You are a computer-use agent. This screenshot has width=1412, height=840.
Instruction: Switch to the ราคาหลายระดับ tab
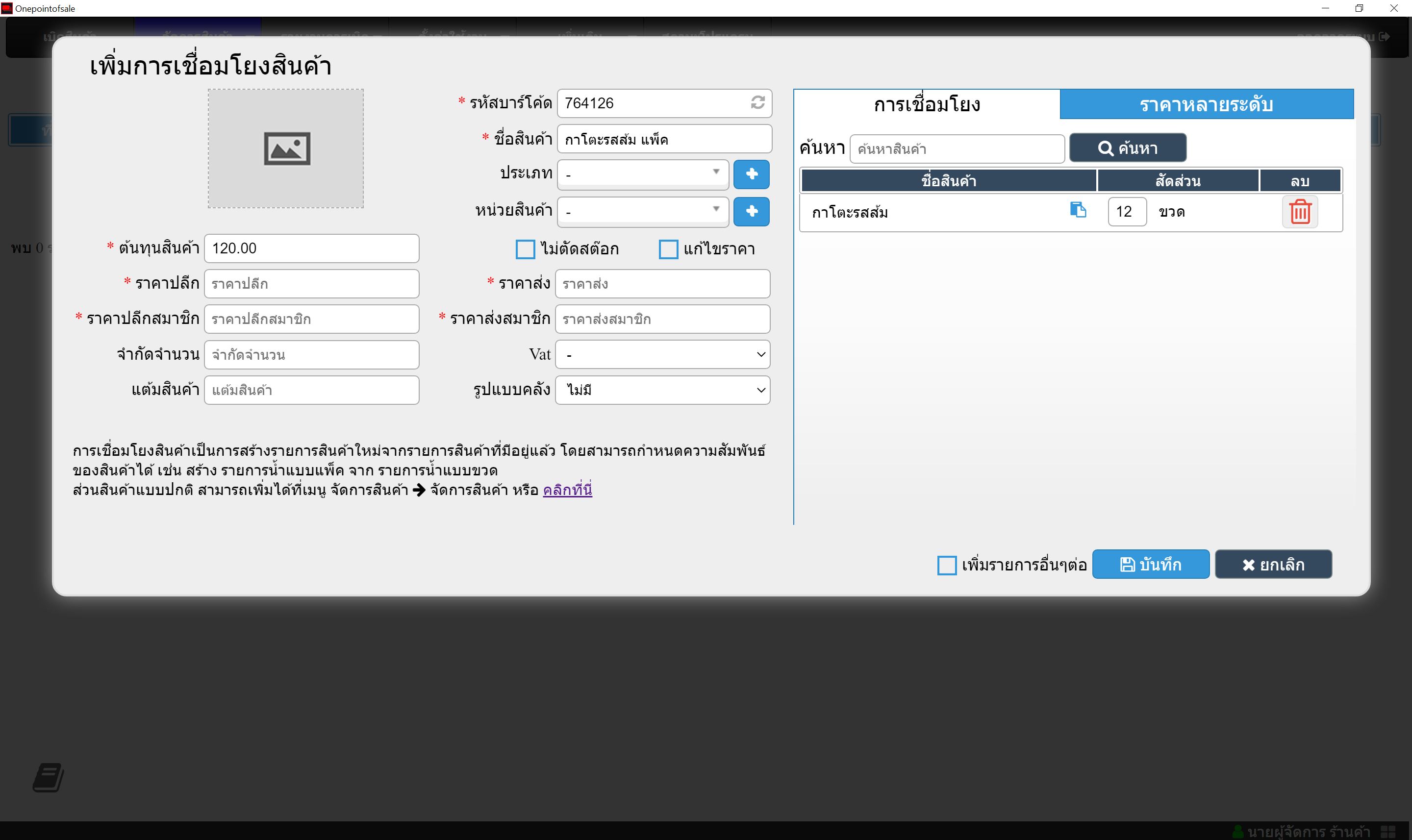click(1207, 105)
